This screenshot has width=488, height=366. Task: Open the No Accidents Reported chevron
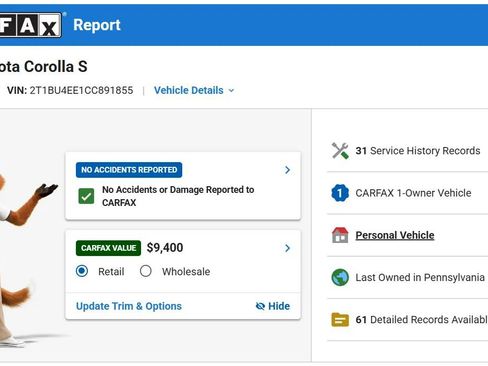coord(287,170)
